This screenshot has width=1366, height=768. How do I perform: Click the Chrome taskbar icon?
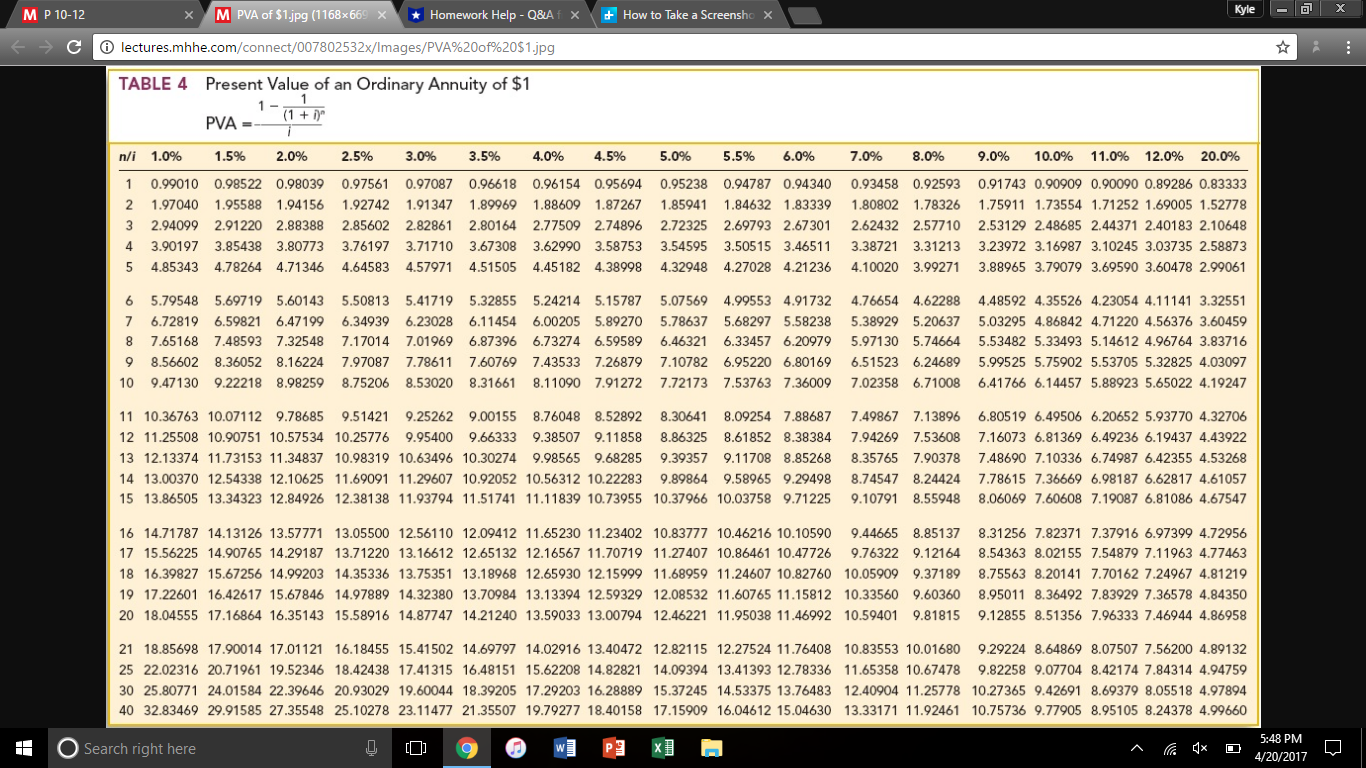click(467, 748)
